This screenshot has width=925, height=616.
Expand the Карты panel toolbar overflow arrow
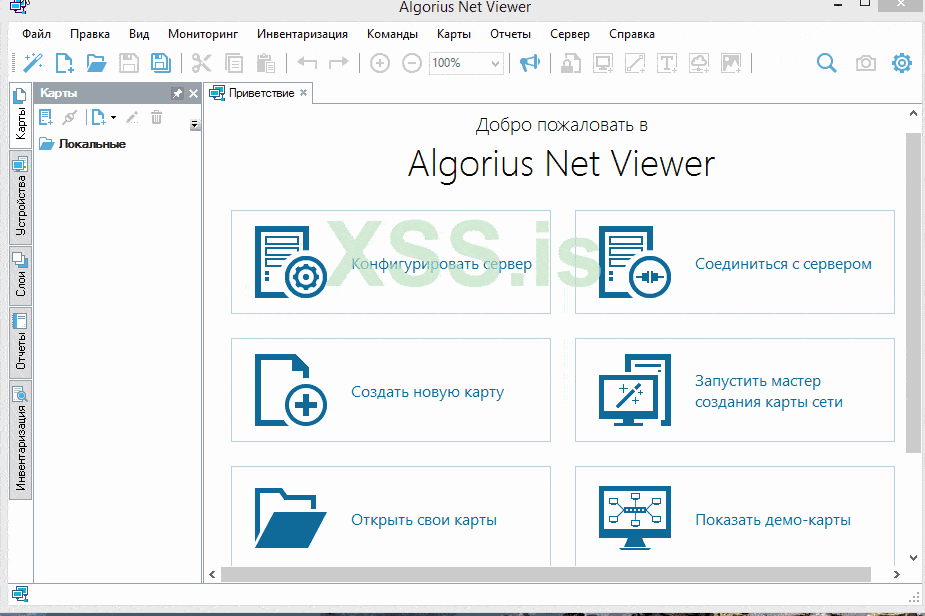coord(195,125)
